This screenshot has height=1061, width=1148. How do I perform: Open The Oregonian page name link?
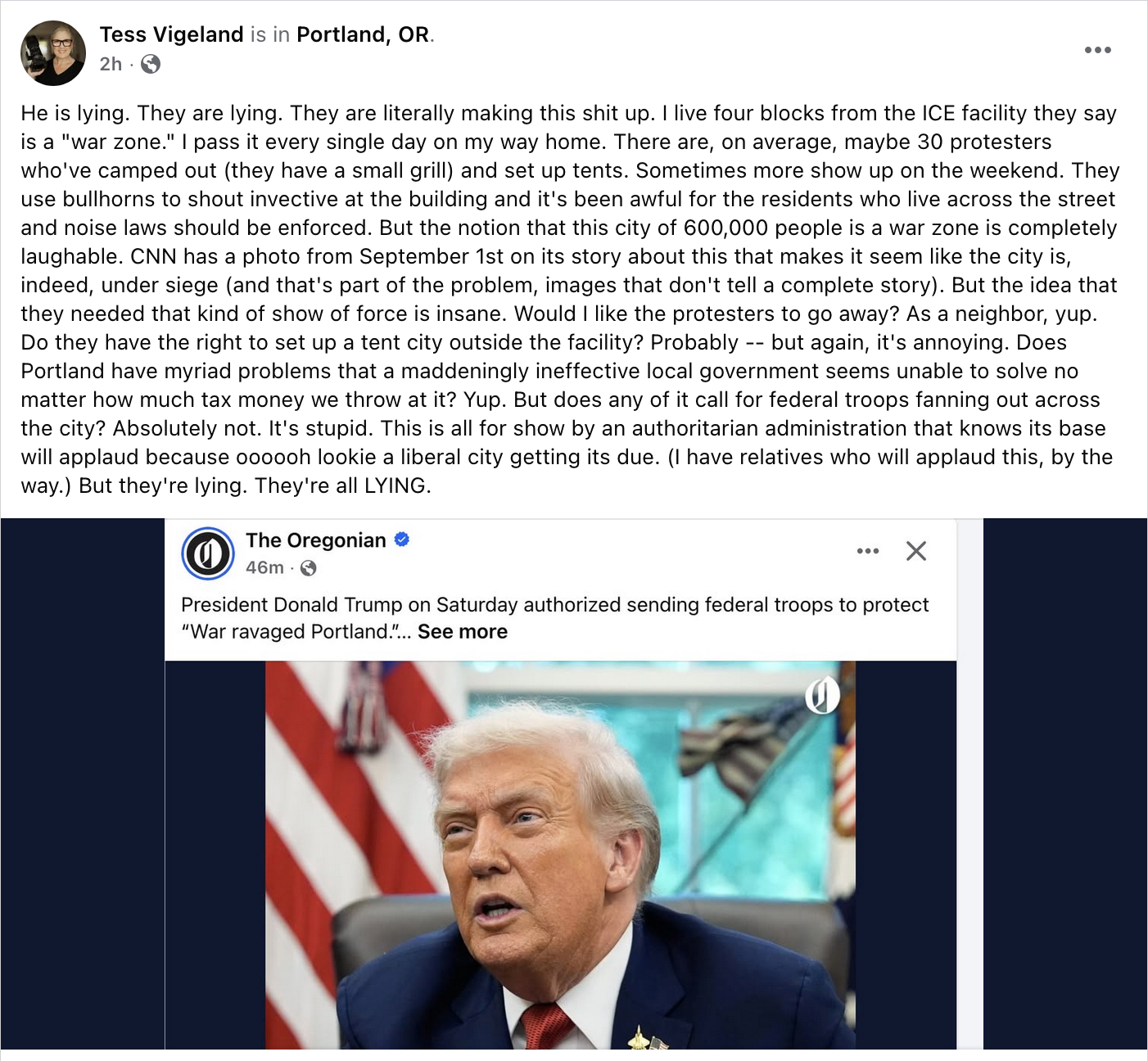(x=315, y=540)
